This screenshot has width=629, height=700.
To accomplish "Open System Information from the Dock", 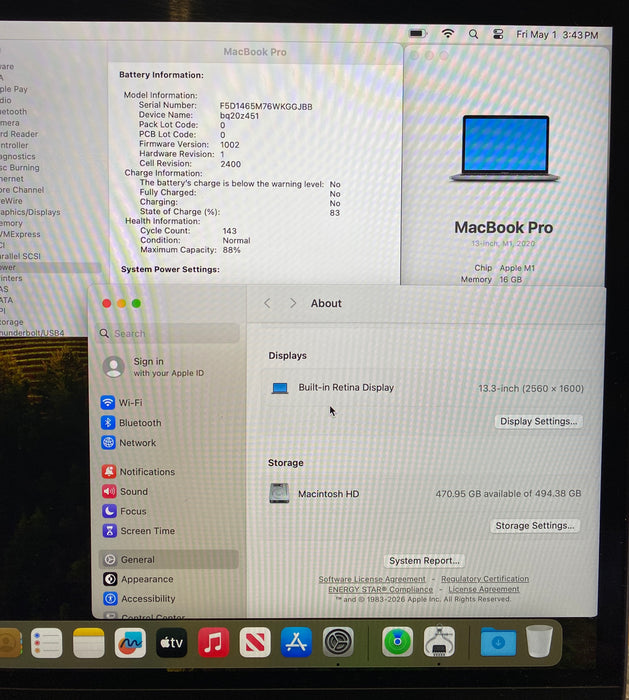I will click(x=439, y=641).
